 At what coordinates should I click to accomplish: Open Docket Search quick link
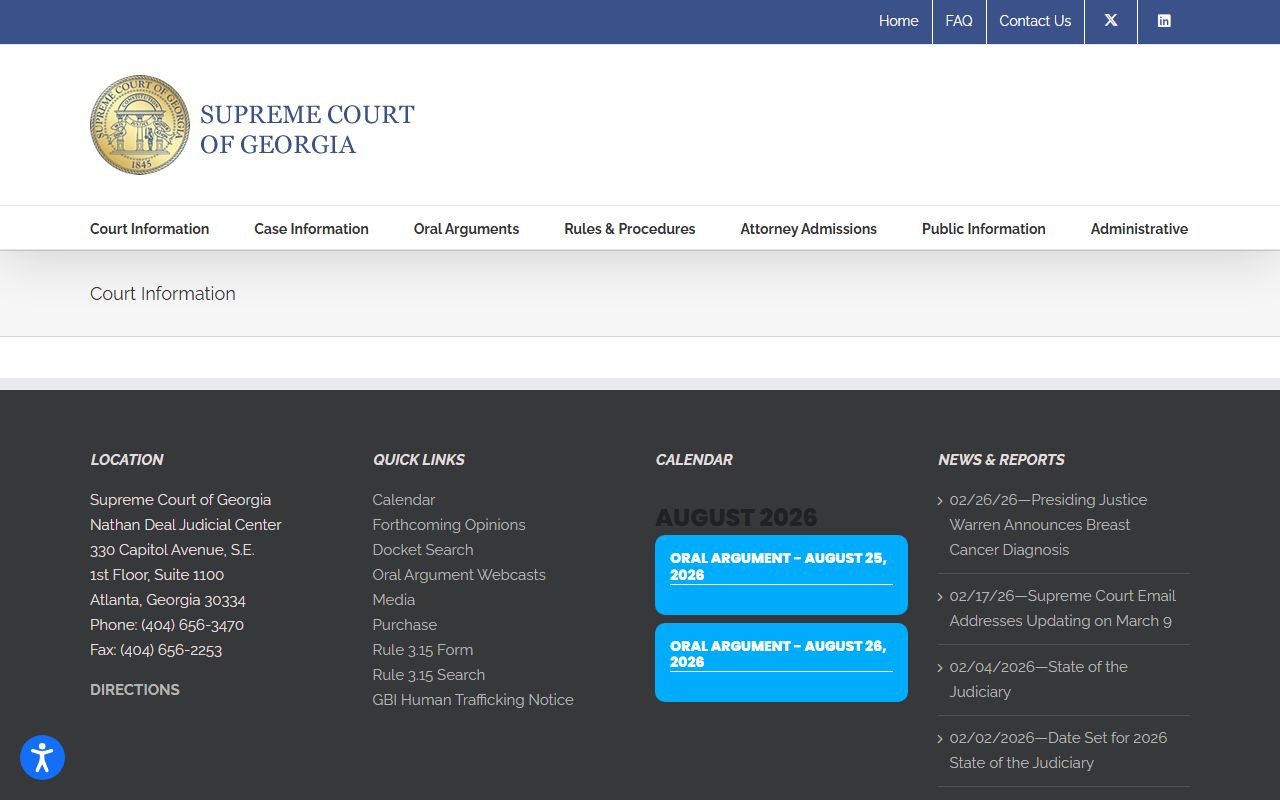coord(423,550)
